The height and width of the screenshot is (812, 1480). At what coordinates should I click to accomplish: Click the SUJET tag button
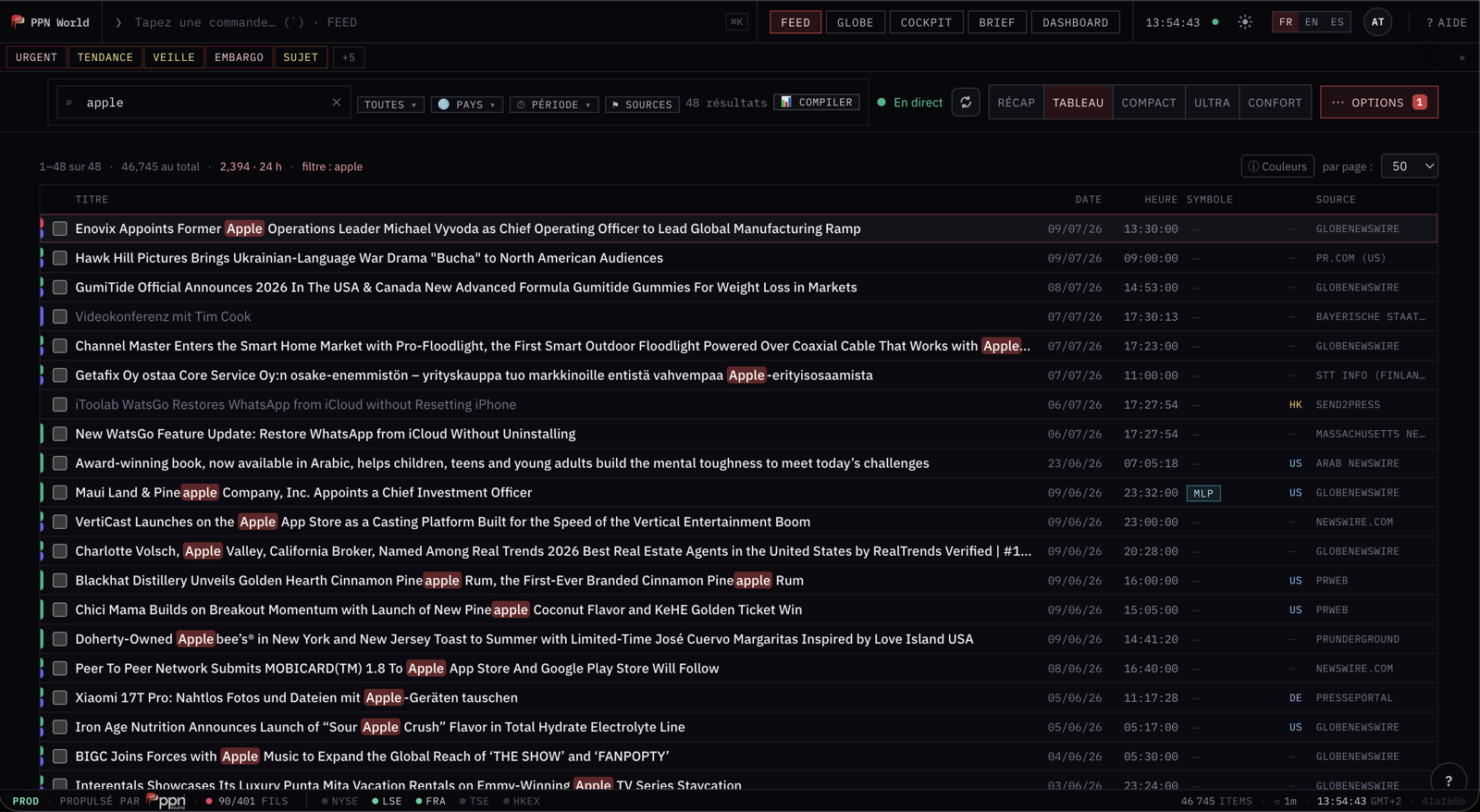(301, 57)
